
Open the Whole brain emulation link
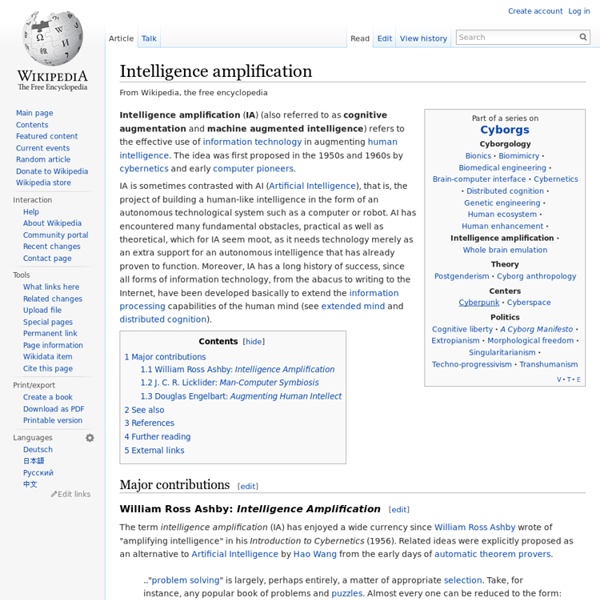[505, 250]
